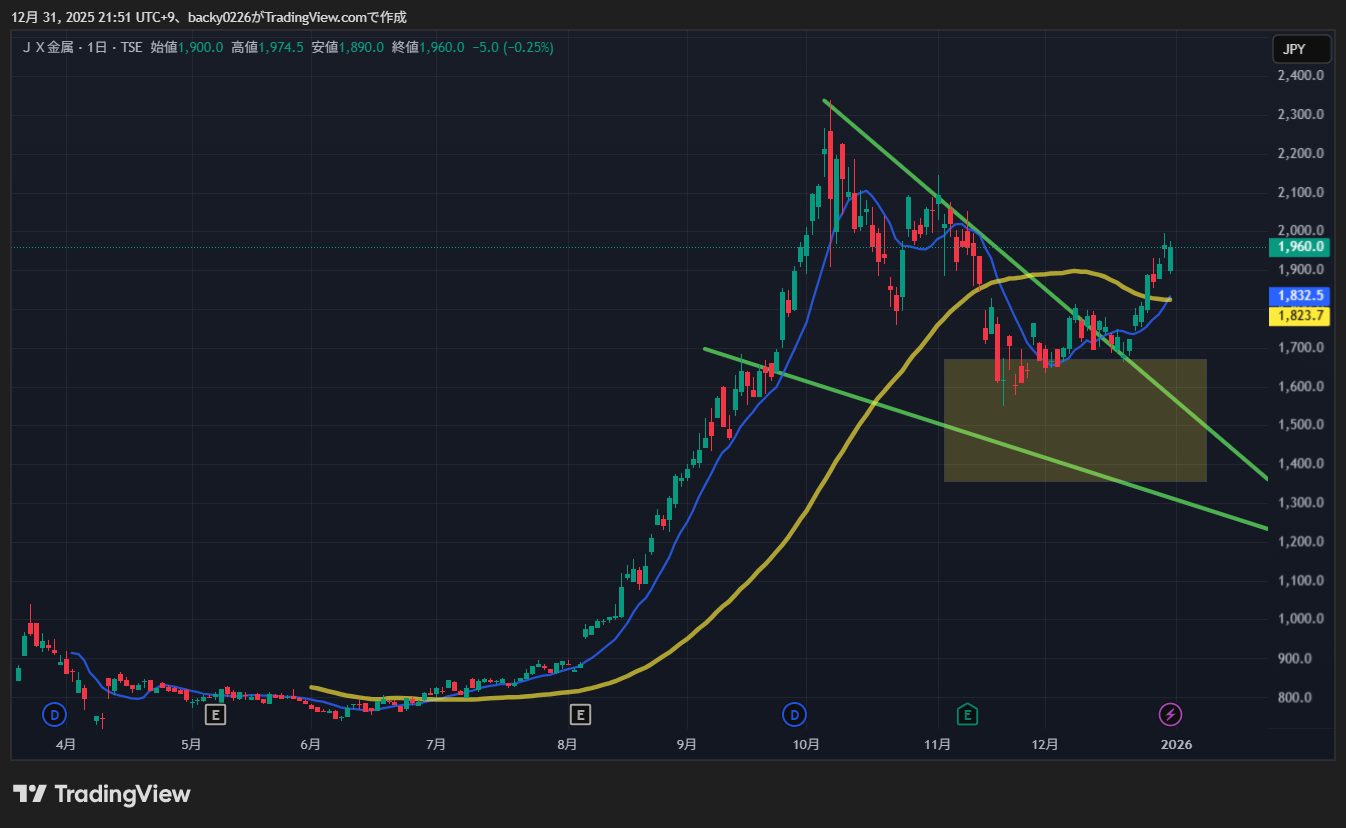Select the yellow 1,823.7 moving average label
The width and height of the screenshot is (1346, 828).
pyautogui.click(x=1299, y=316)
